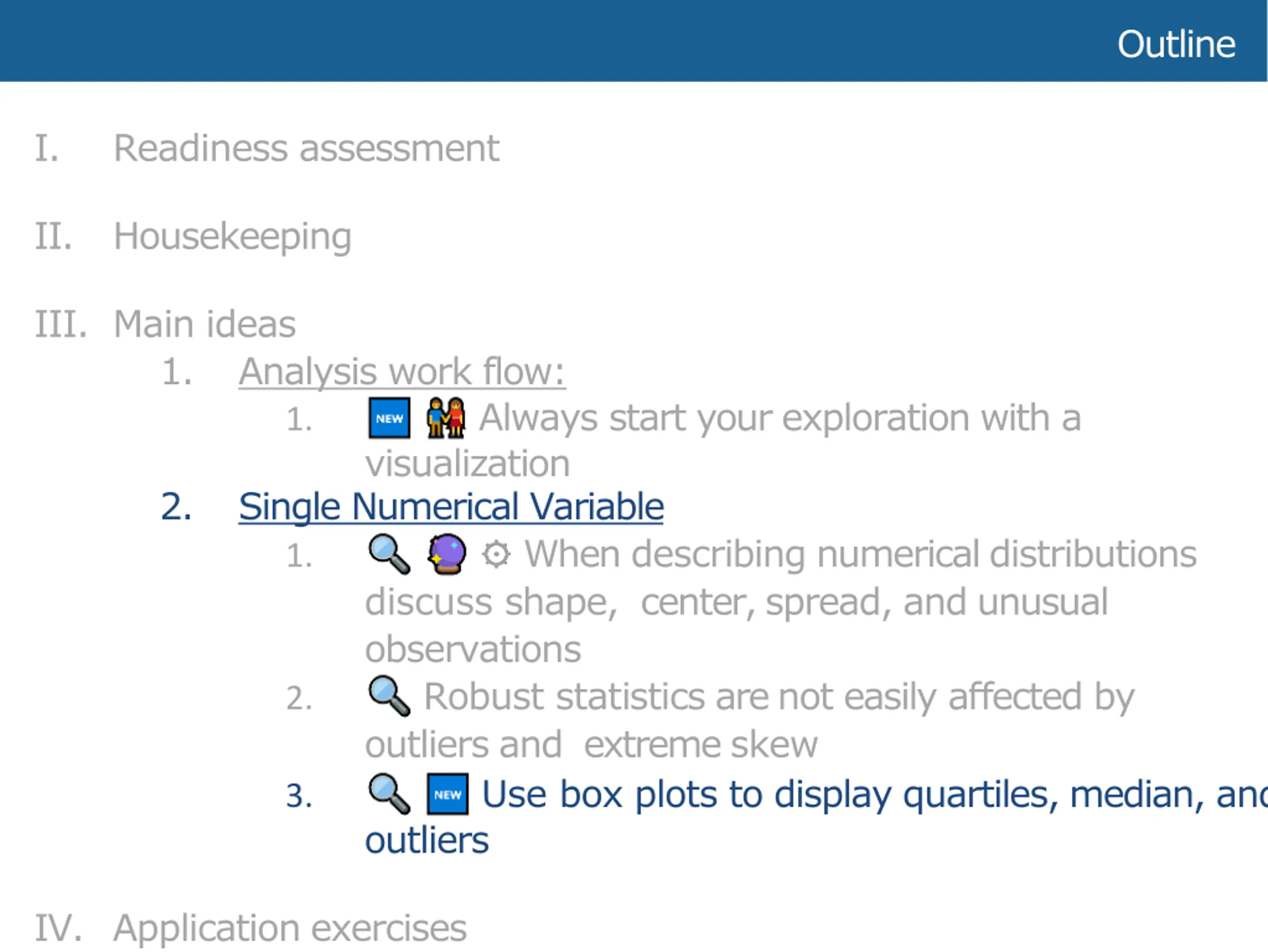Open the 'Single Numerical Variable' link

tap(451, 507)
